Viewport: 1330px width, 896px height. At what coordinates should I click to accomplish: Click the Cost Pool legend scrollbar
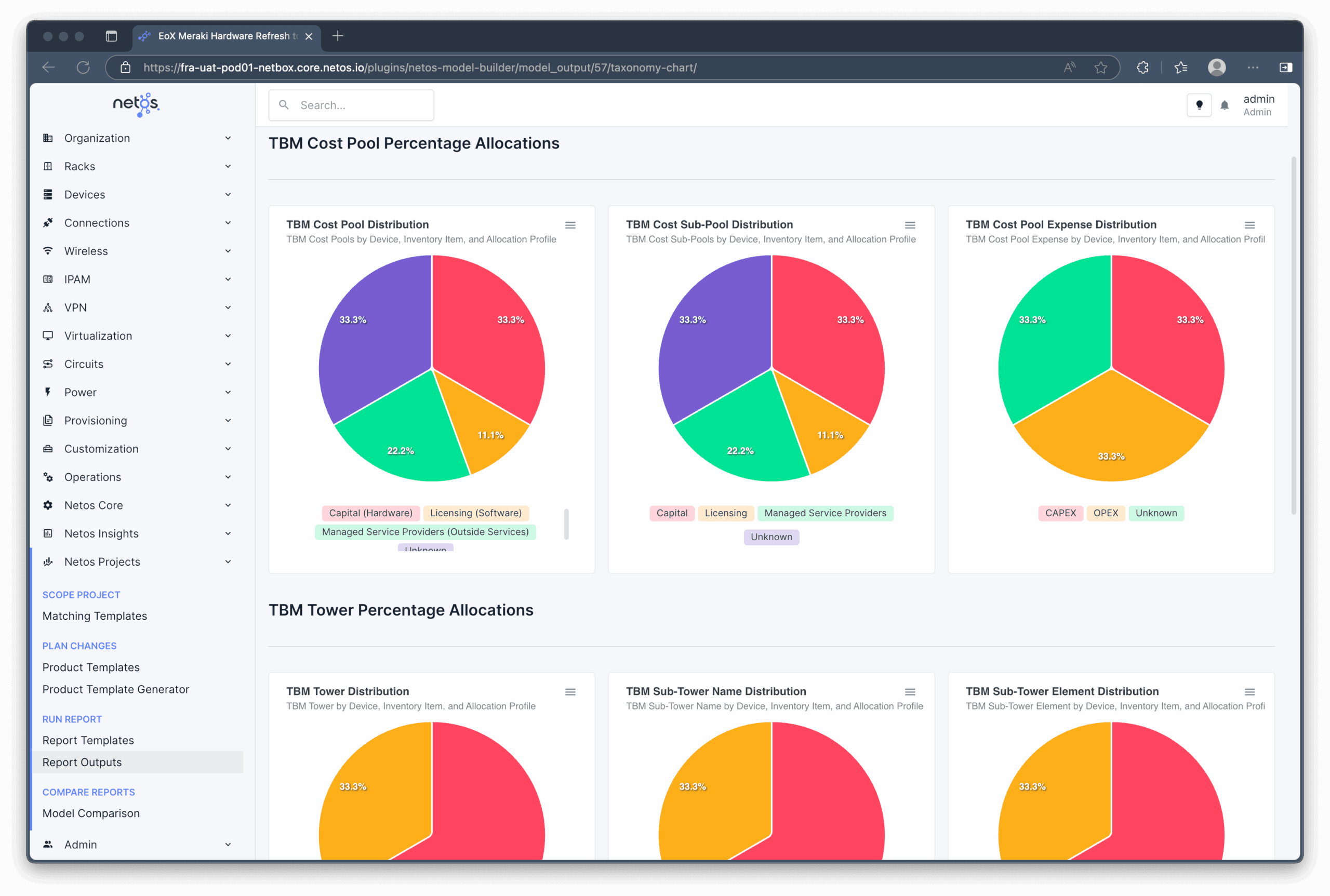[566, 524]
